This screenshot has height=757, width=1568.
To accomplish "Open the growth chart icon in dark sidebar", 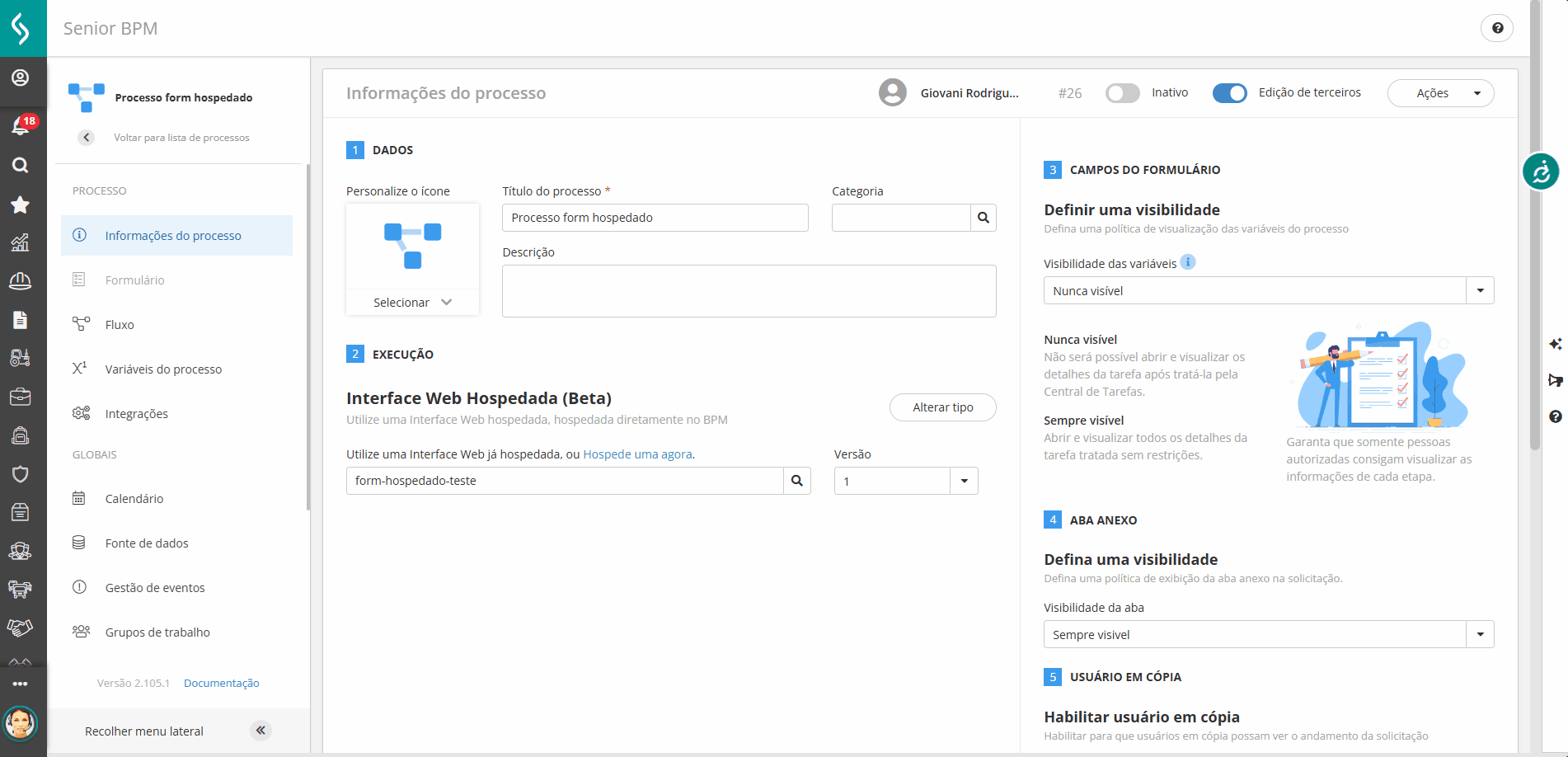I will 21,242.
